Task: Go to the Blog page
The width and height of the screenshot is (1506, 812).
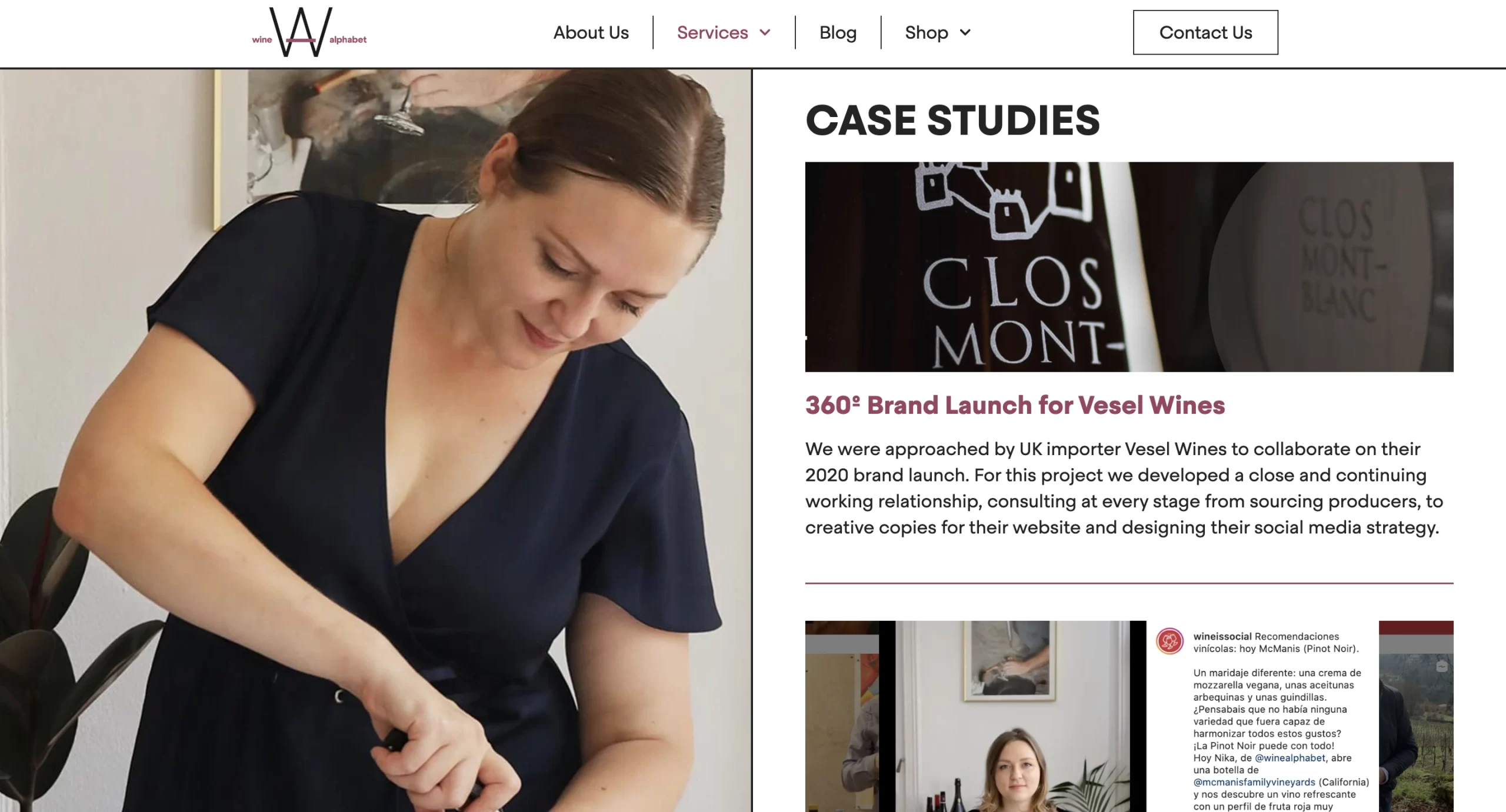Action: tap(838, 32)
